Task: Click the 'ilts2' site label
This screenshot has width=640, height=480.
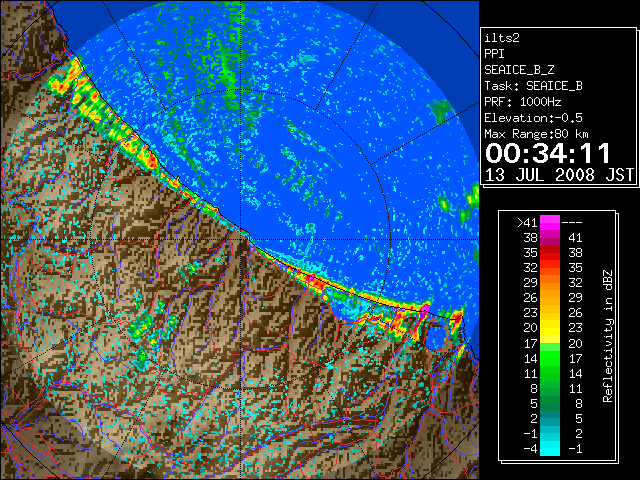Action: [502, 38]
